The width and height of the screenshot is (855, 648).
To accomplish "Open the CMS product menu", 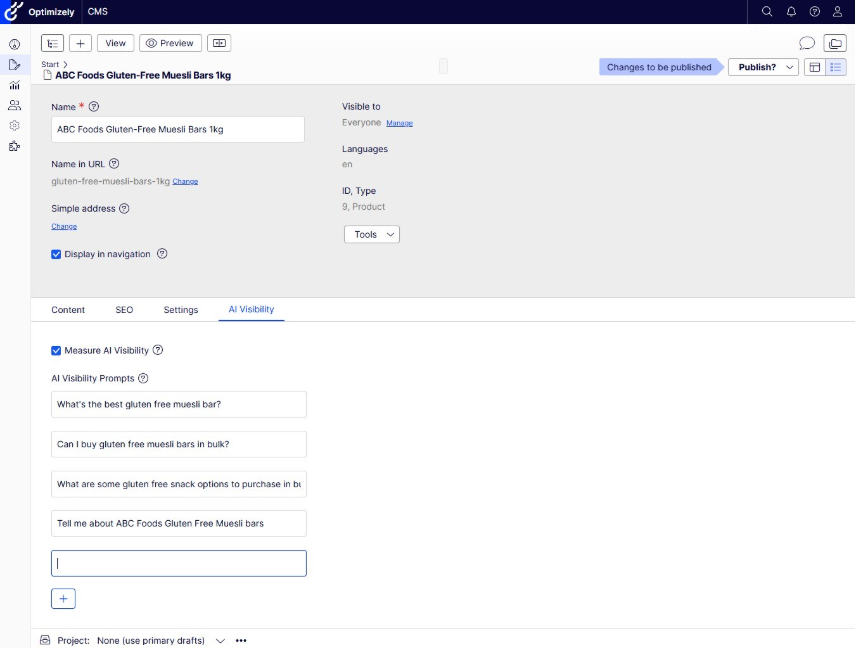I will coord(98,11).
